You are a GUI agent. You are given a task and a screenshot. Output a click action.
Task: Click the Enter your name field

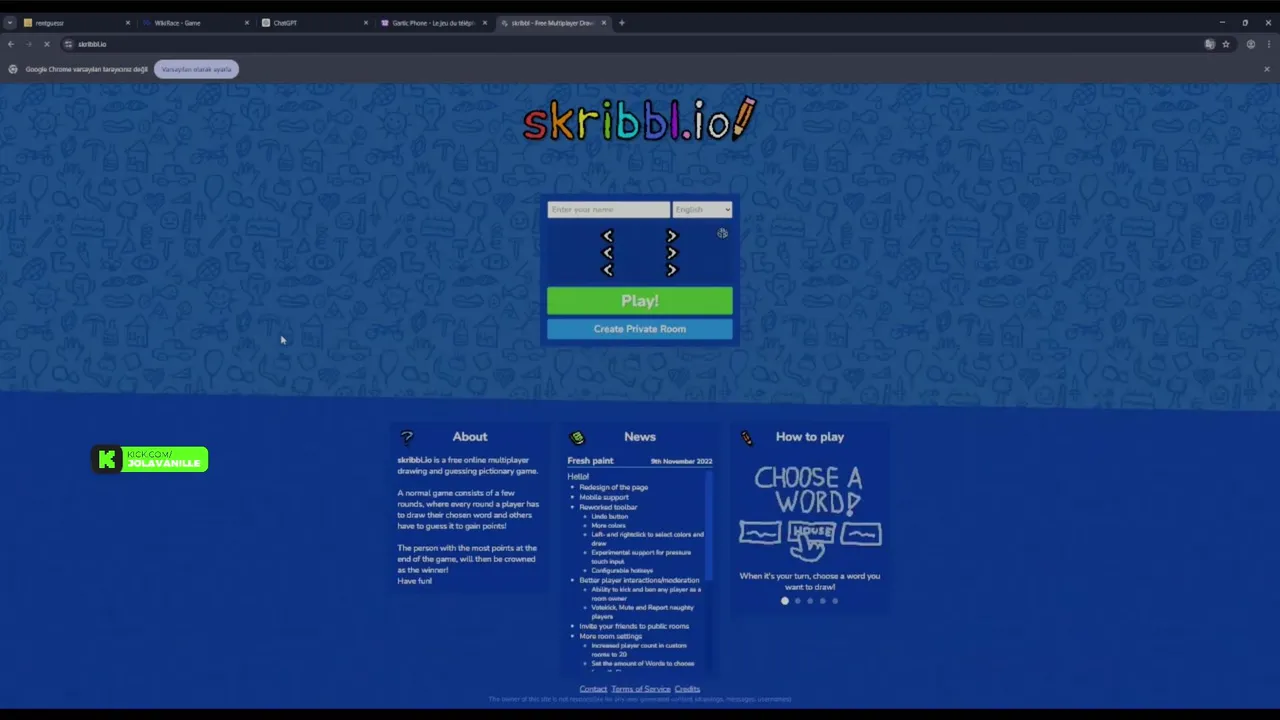[x=608, y=210]
